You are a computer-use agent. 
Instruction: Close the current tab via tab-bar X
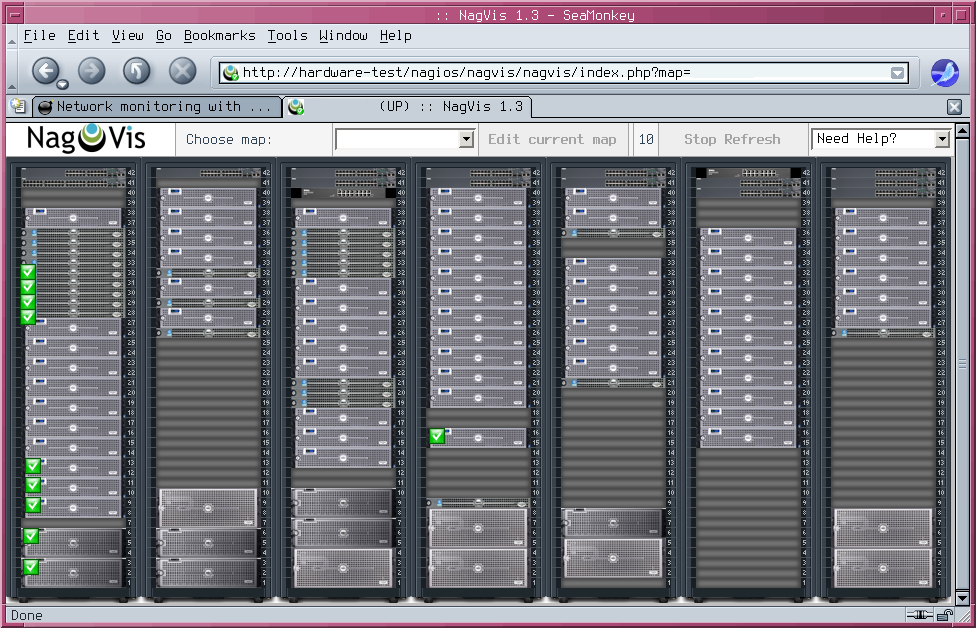point(954,107)
